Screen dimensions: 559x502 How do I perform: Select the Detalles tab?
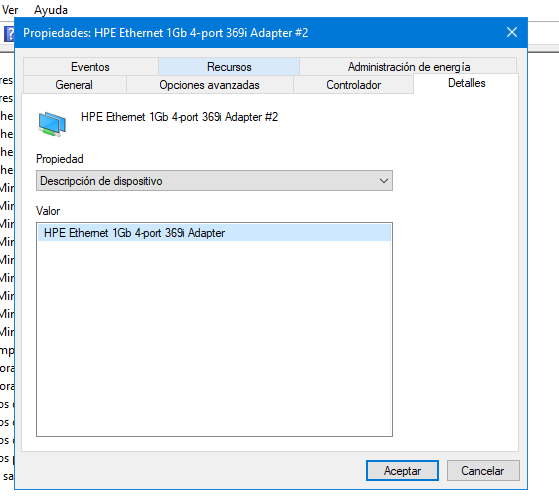tap(466, 83)
